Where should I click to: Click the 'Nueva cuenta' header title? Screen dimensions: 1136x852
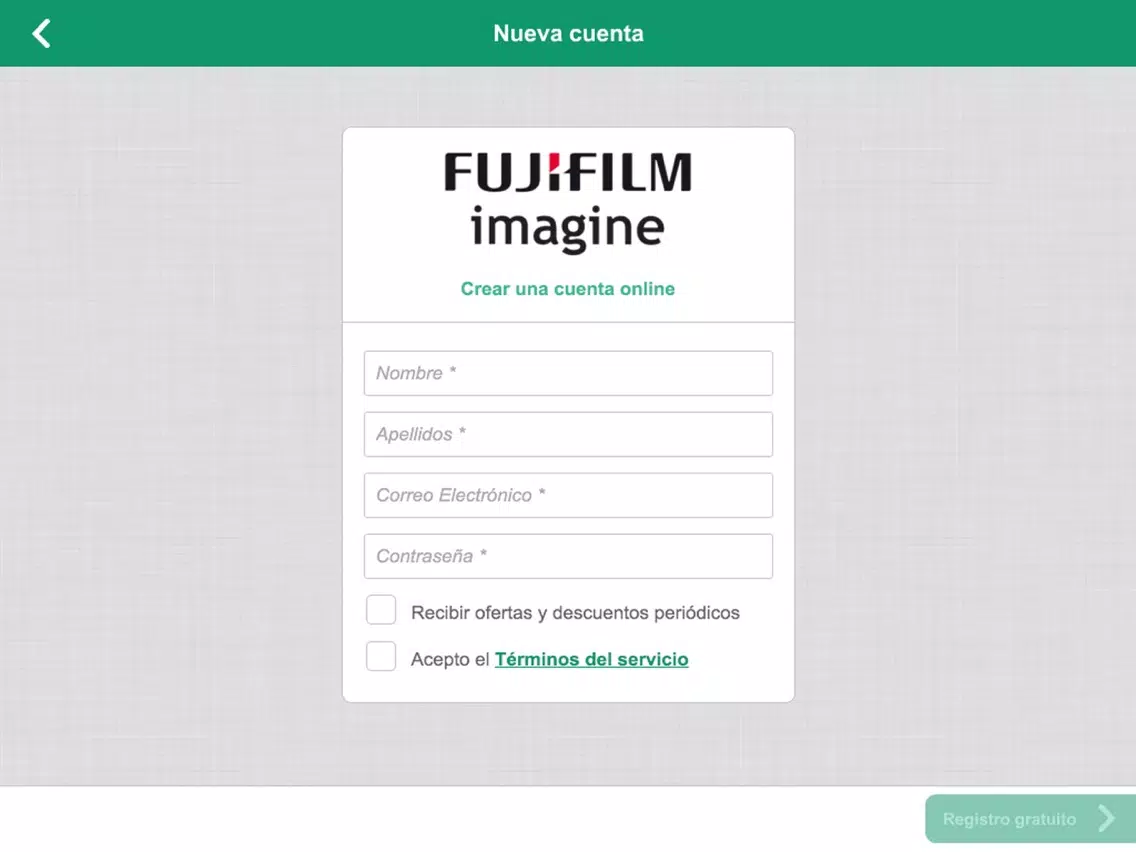pos(568,33)
